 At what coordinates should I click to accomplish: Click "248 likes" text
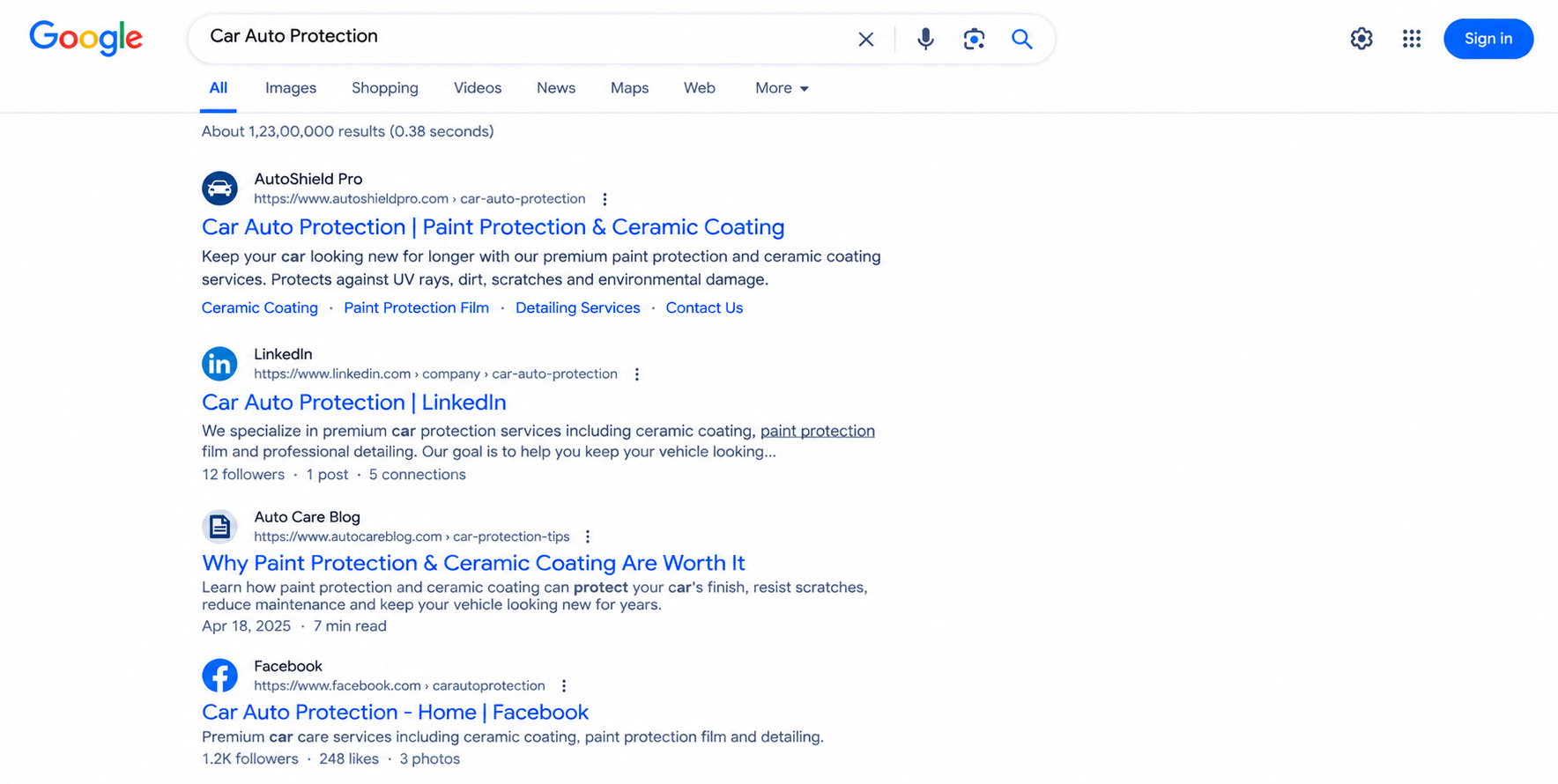[x=349, y=759]
